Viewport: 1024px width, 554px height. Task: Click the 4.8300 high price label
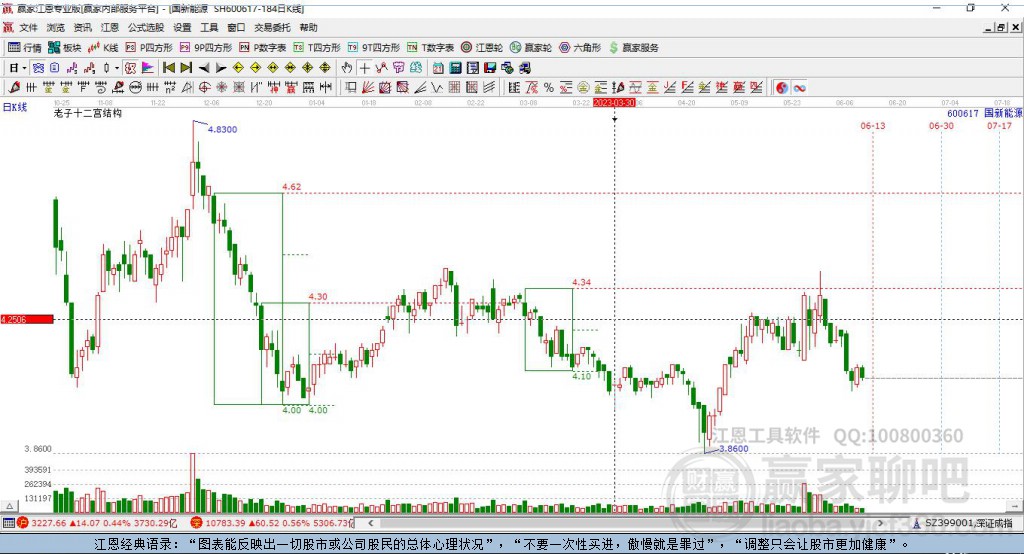tap(223, 129)
